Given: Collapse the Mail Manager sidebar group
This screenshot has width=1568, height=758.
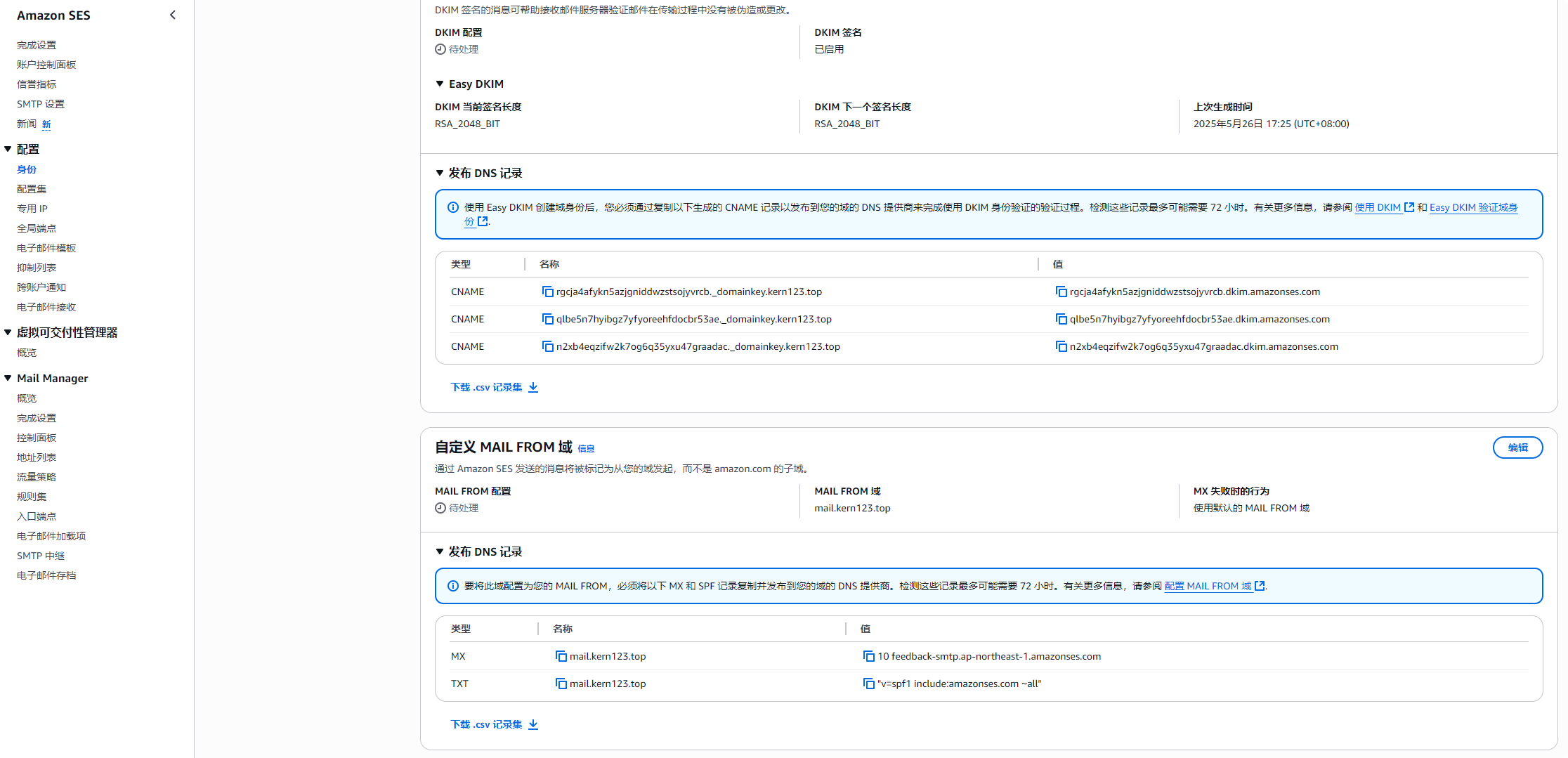Looking at the screenshot, I should click(x=8, y=378).
